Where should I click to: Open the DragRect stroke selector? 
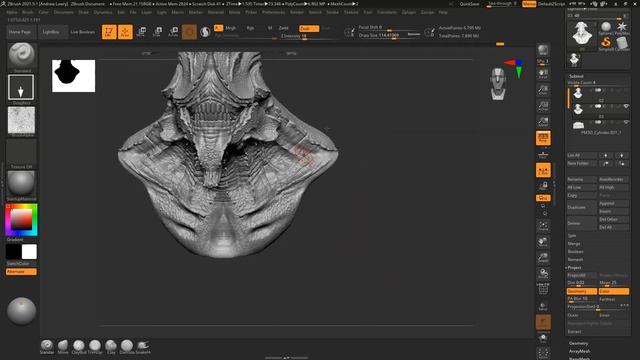(21, 87)
